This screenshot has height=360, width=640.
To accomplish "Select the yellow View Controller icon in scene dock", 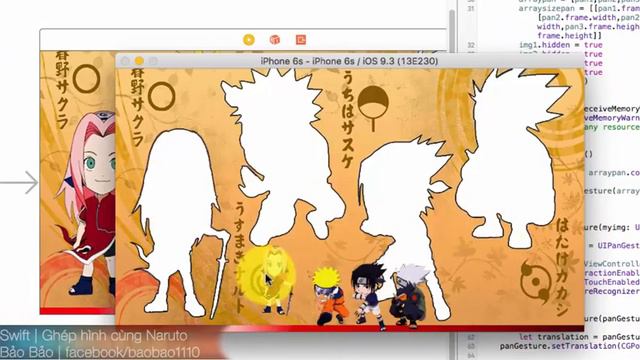I will click(249, 40).
